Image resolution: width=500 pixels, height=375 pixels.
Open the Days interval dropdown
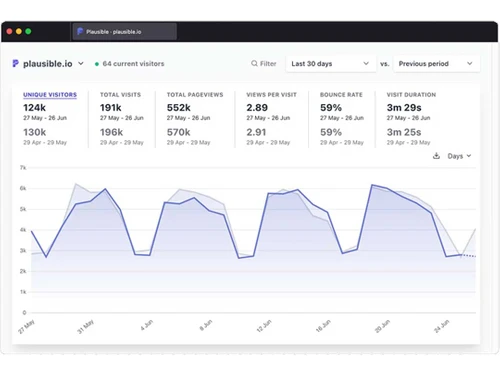coord(459,156)
